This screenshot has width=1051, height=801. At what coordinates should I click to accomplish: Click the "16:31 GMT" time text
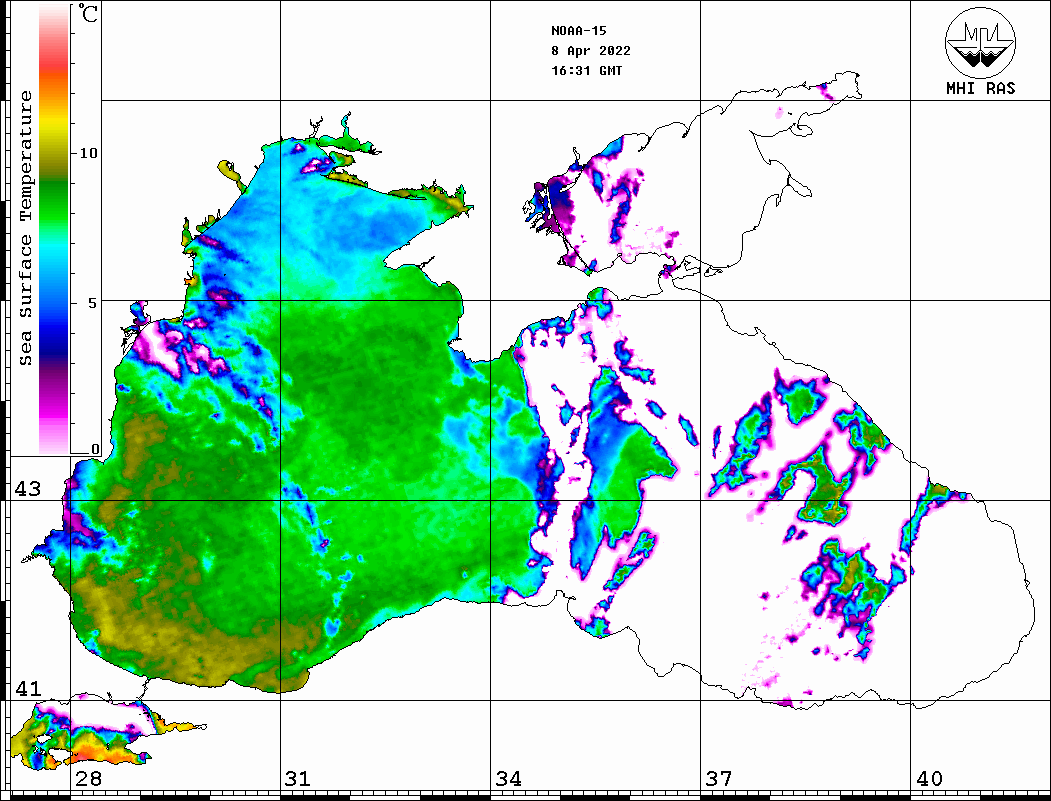(586, 70)
